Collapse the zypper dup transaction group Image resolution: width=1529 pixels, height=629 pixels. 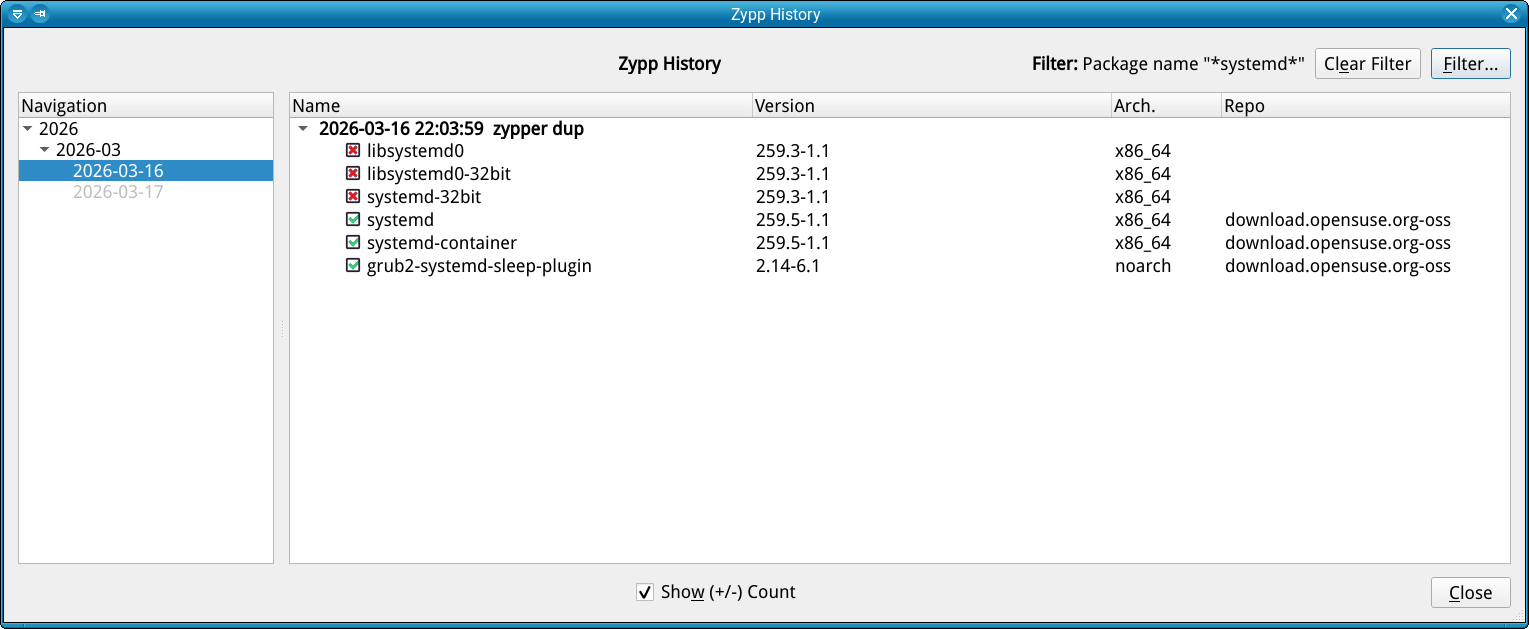[304, 129]
